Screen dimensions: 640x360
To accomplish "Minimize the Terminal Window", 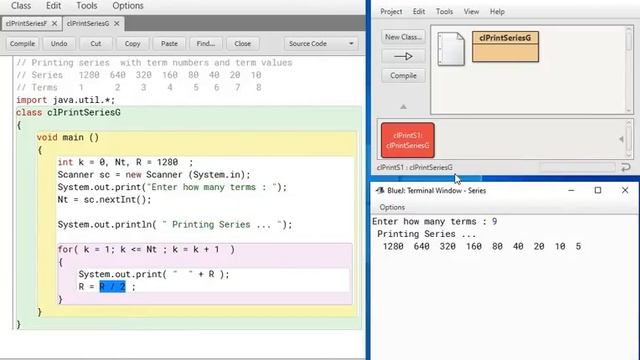I will point(571,191).
